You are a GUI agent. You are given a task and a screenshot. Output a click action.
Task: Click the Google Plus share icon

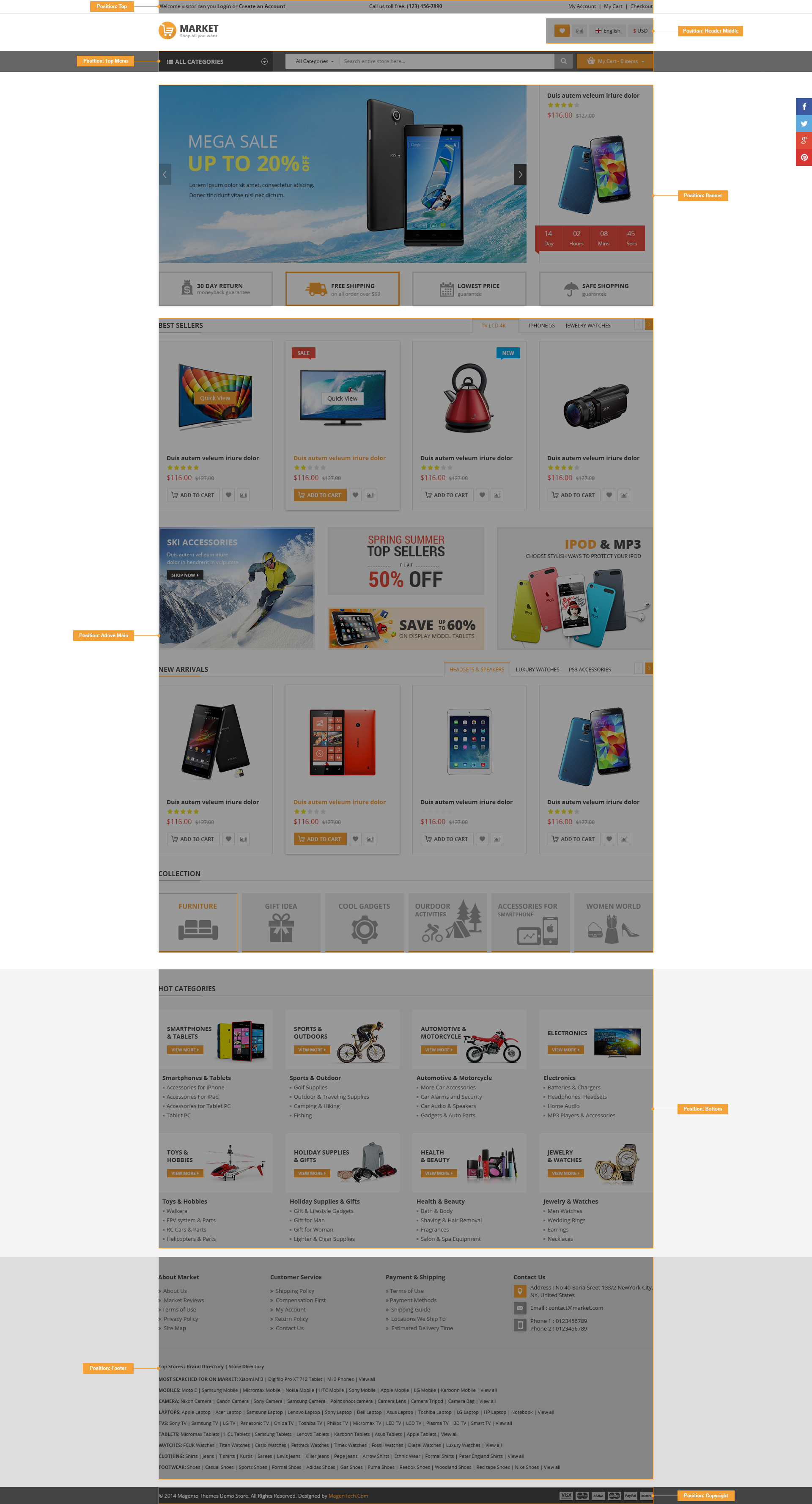pos(804,140)
